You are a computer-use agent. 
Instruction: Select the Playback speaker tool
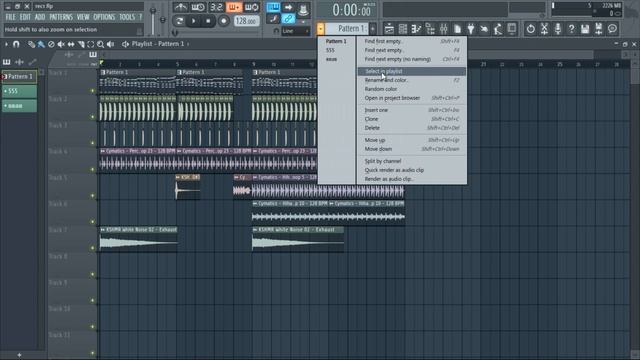(x=110, y=44)
